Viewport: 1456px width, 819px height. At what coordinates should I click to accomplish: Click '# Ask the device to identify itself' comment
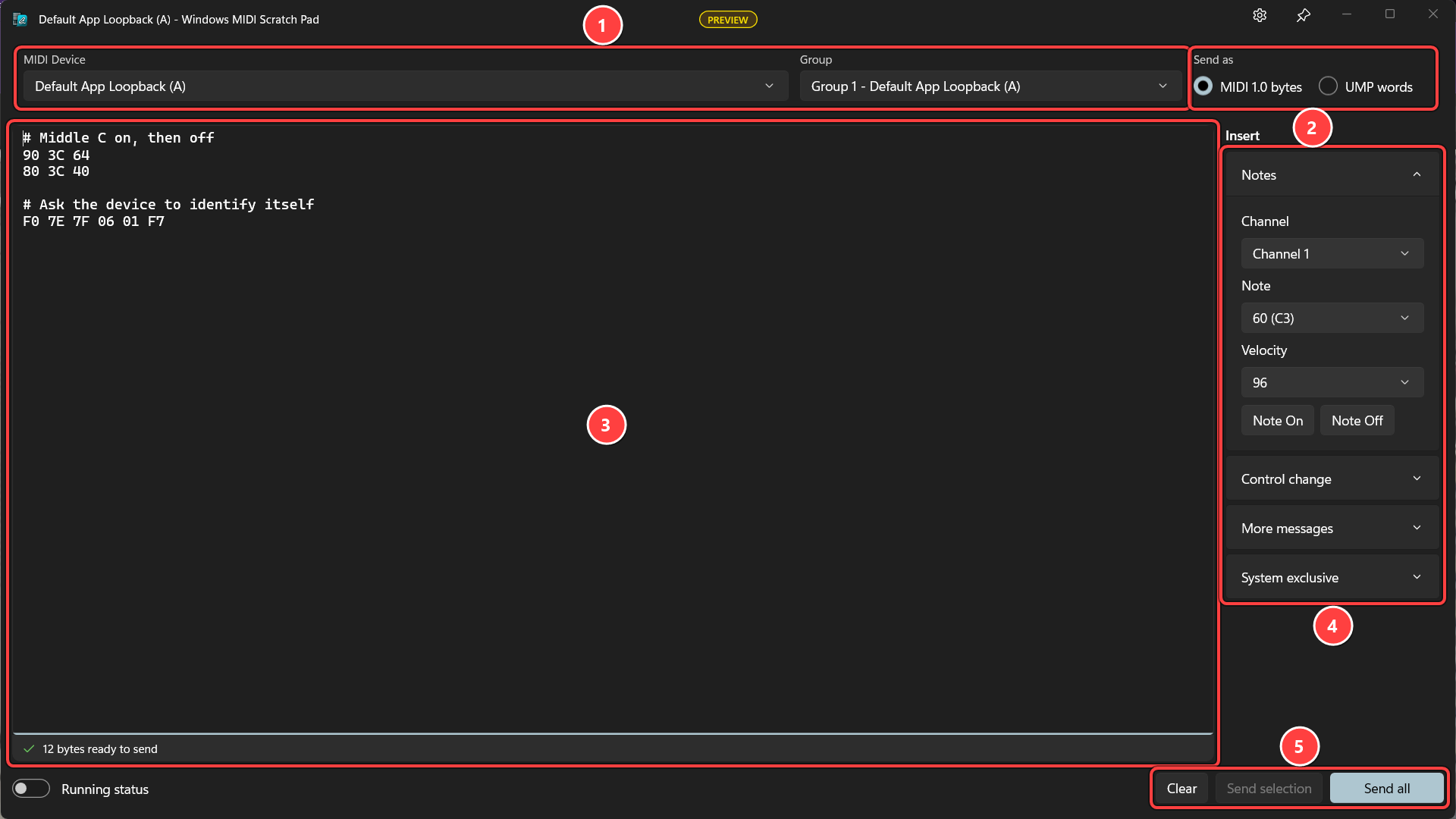pos(168,205)
